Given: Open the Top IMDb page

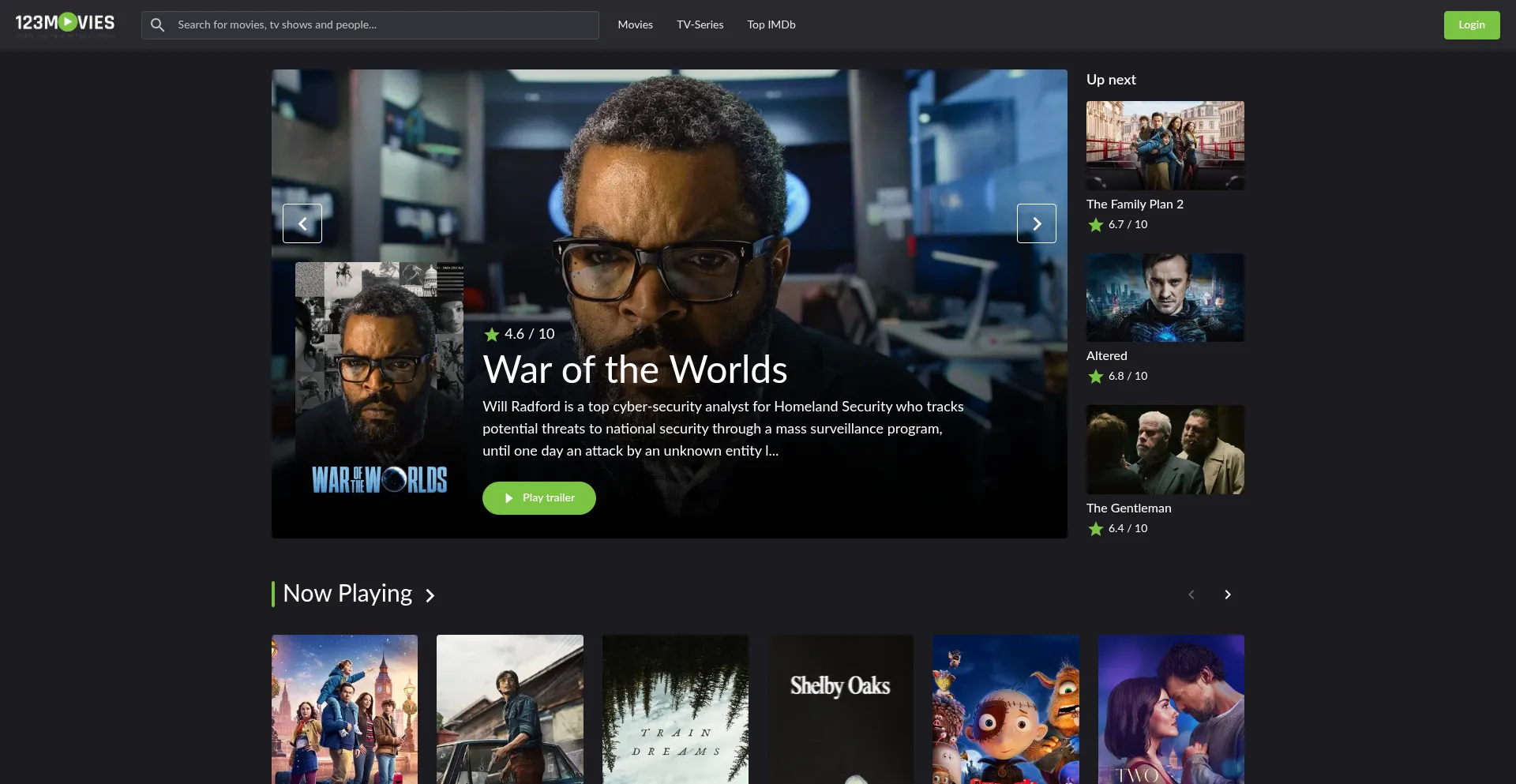Looking at the screenshot, I should point(771,25).
